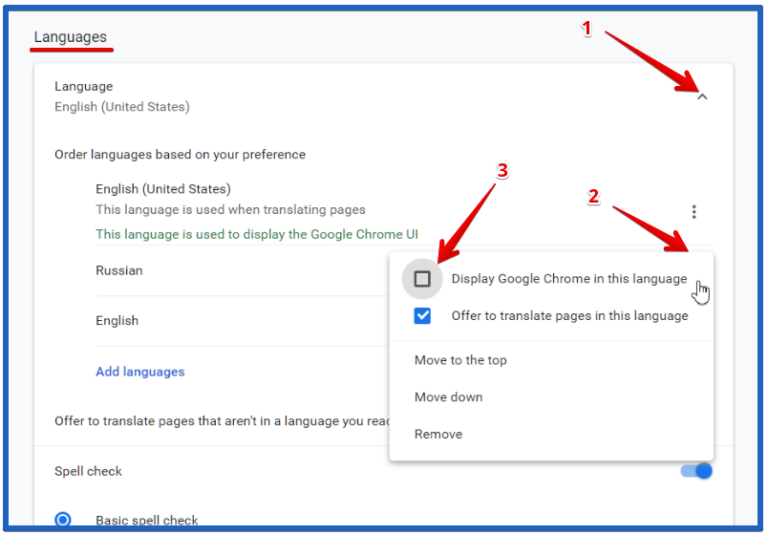The width and height of the screenshot is (768, 535).
Task: Click Remove in the language menu
Action: coord(438,434)
